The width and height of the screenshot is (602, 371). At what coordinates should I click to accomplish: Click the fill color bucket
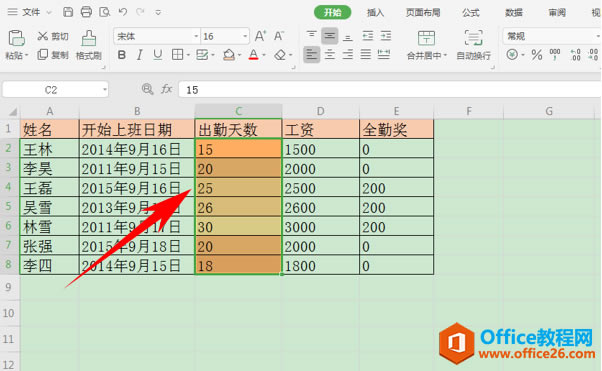point(229,55)
